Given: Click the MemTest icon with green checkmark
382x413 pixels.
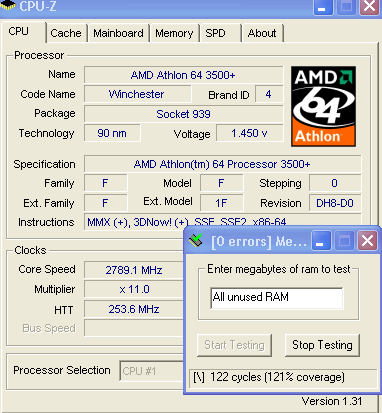Looking at the screenshot, I should point(196,240).
